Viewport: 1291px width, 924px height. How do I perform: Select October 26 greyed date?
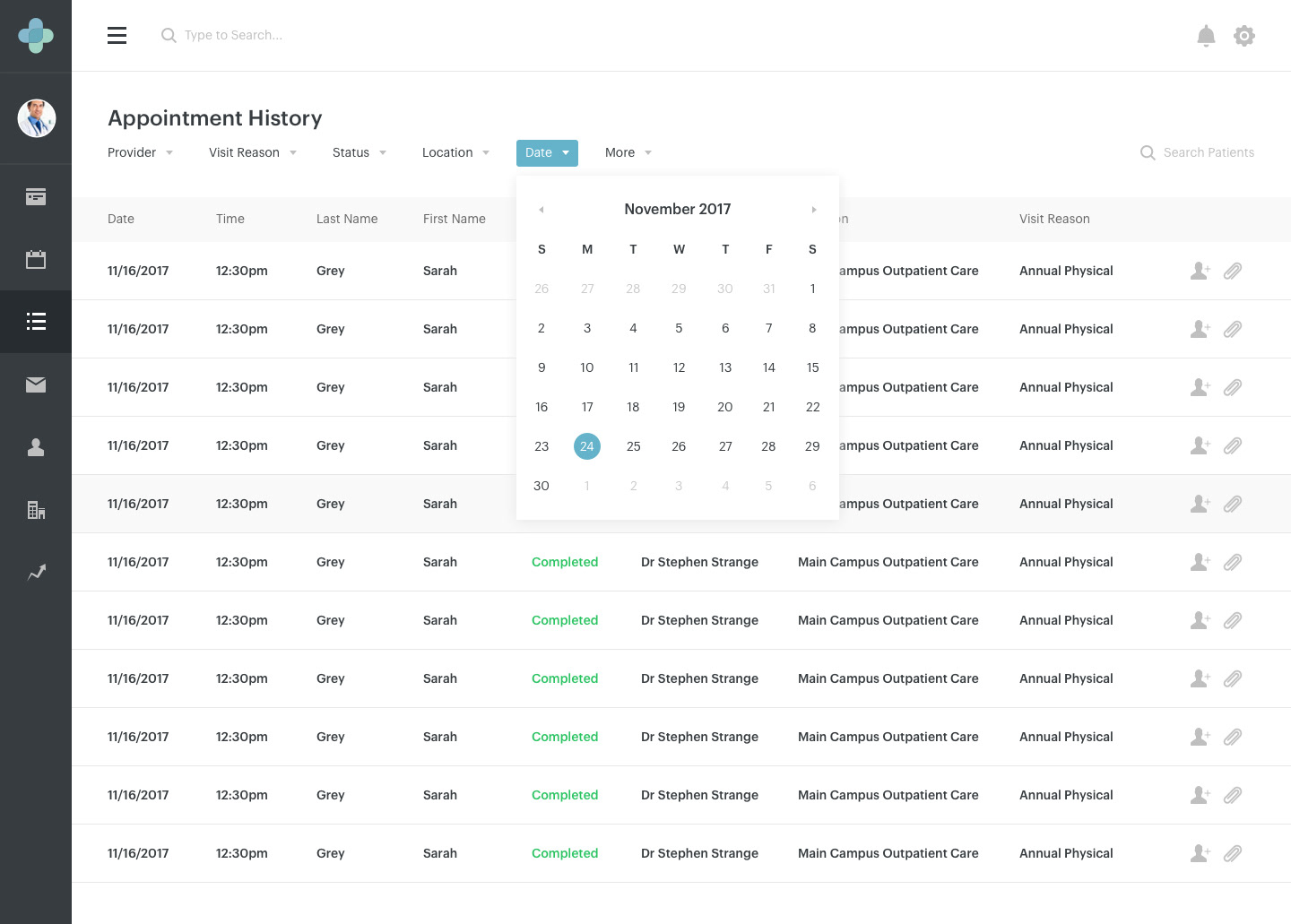[542, 289]
